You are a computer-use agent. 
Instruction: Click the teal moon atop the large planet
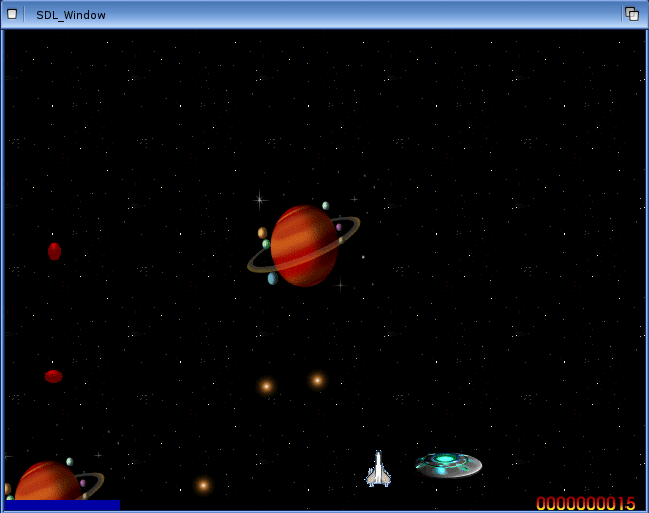tap(326, 206)
